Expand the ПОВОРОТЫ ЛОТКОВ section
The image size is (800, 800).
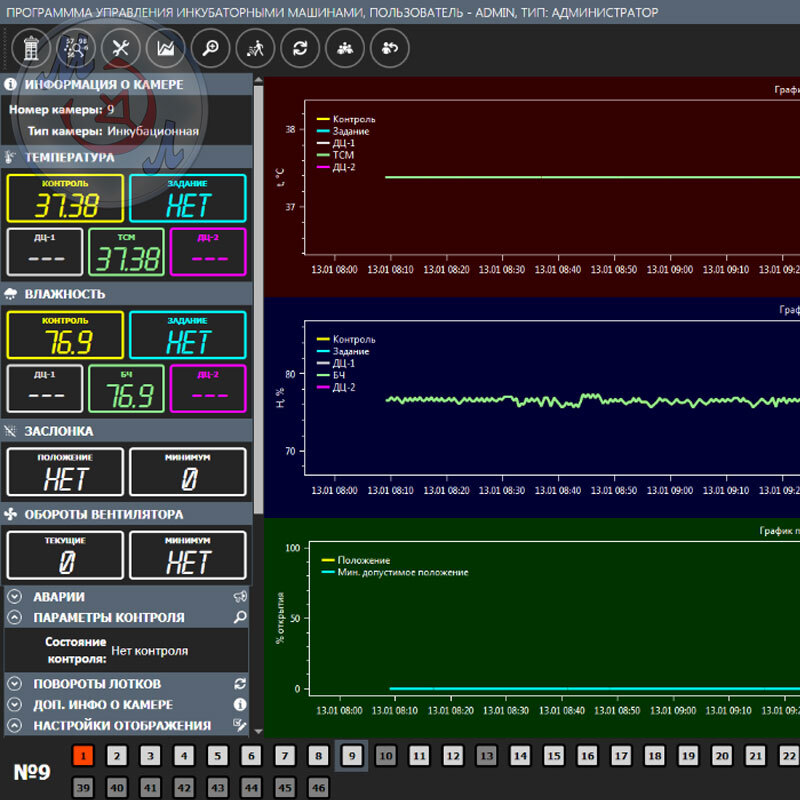point(14,683)
